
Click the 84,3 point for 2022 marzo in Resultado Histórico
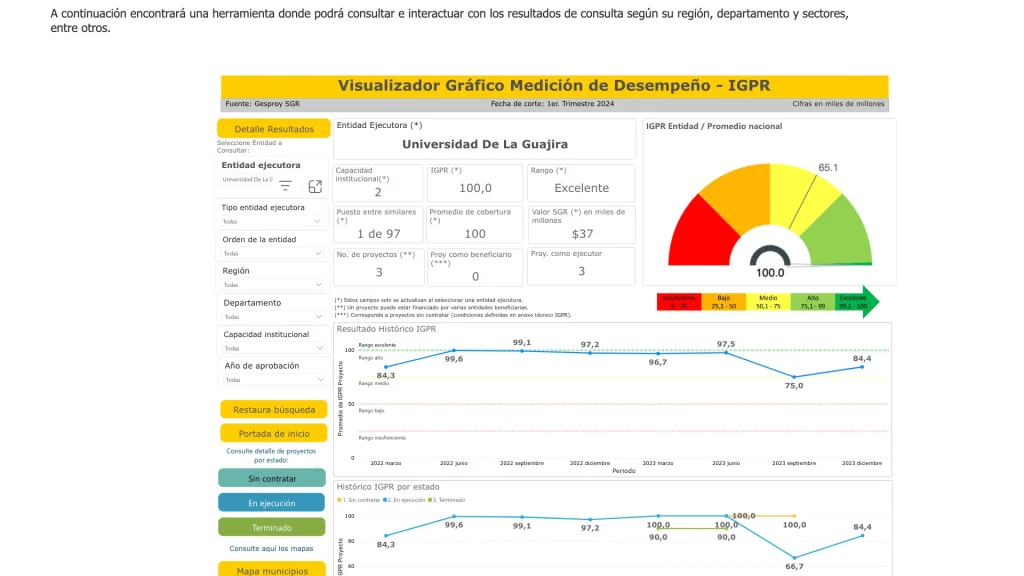coord(386,367)
